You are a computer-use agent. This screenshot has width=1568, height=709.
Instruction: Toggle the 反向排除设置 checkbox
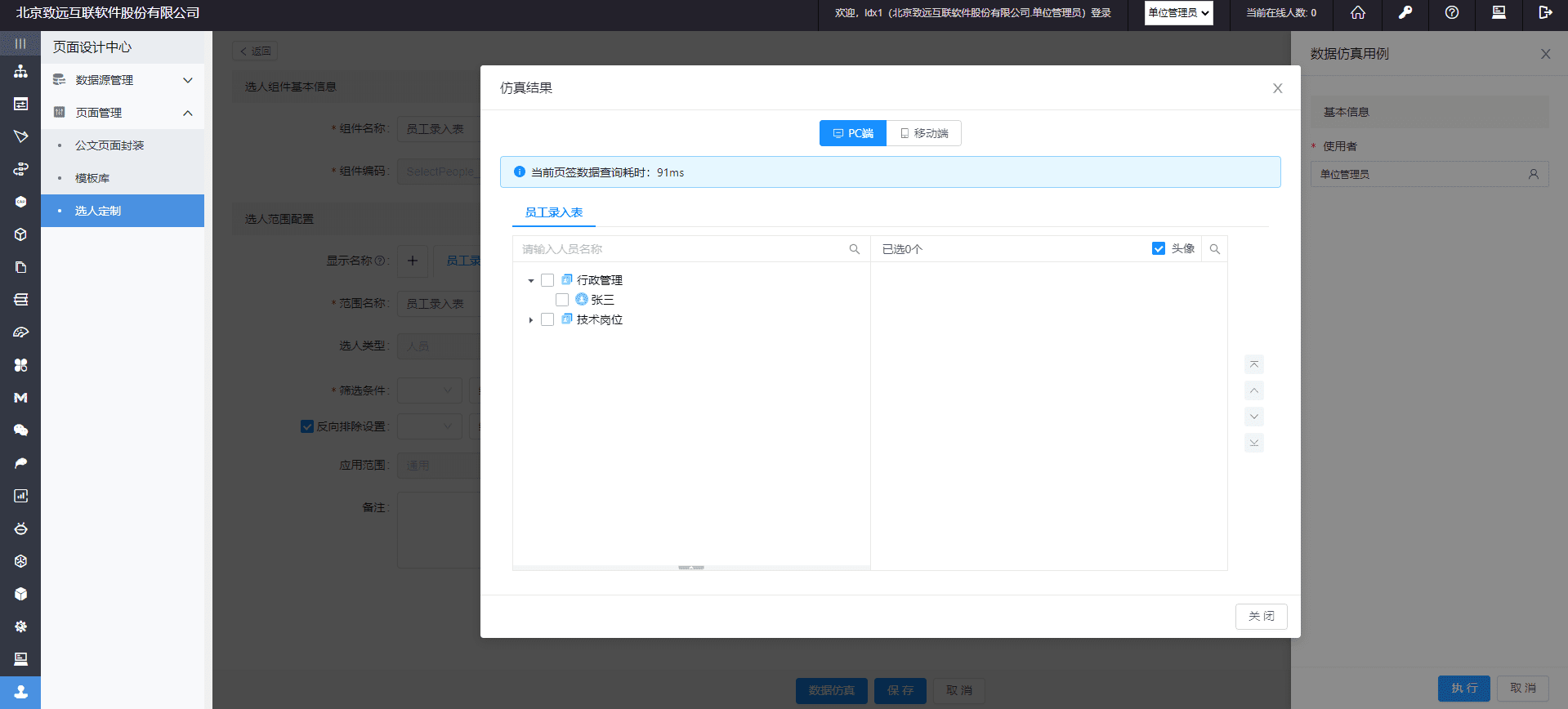(x=307, y=426)
